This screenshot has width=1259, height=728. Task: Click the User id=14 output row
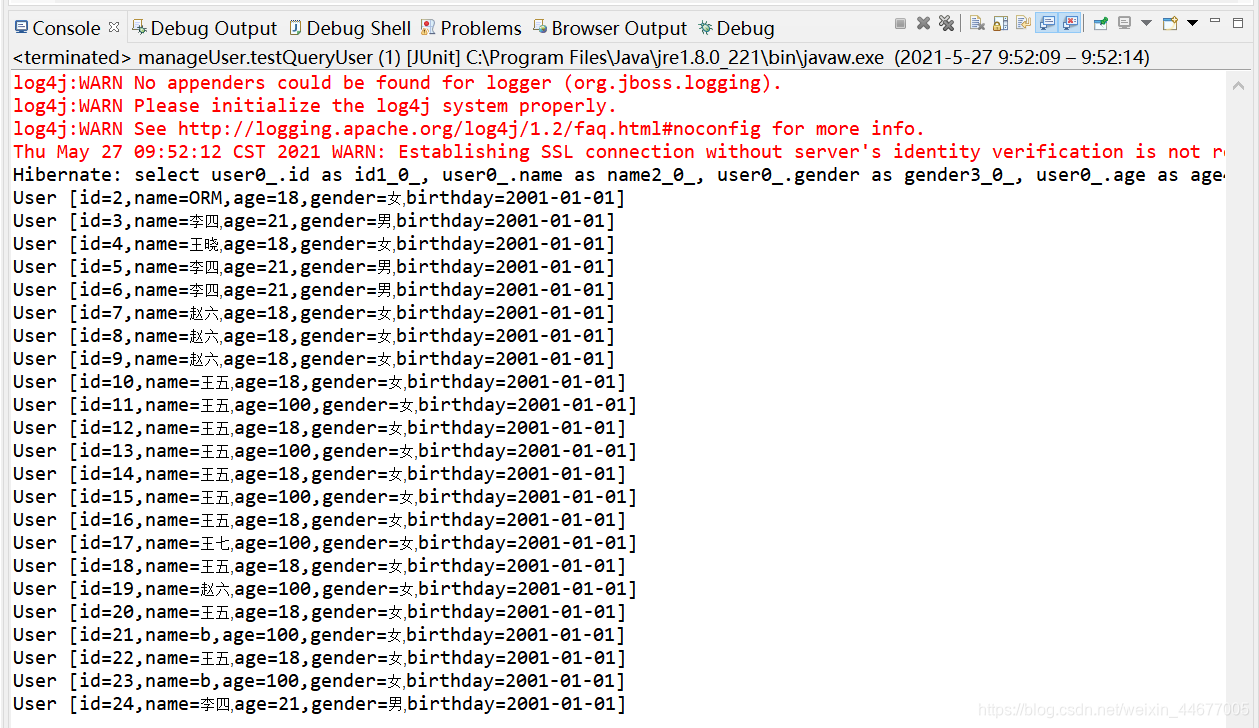[x=320, y=474]
